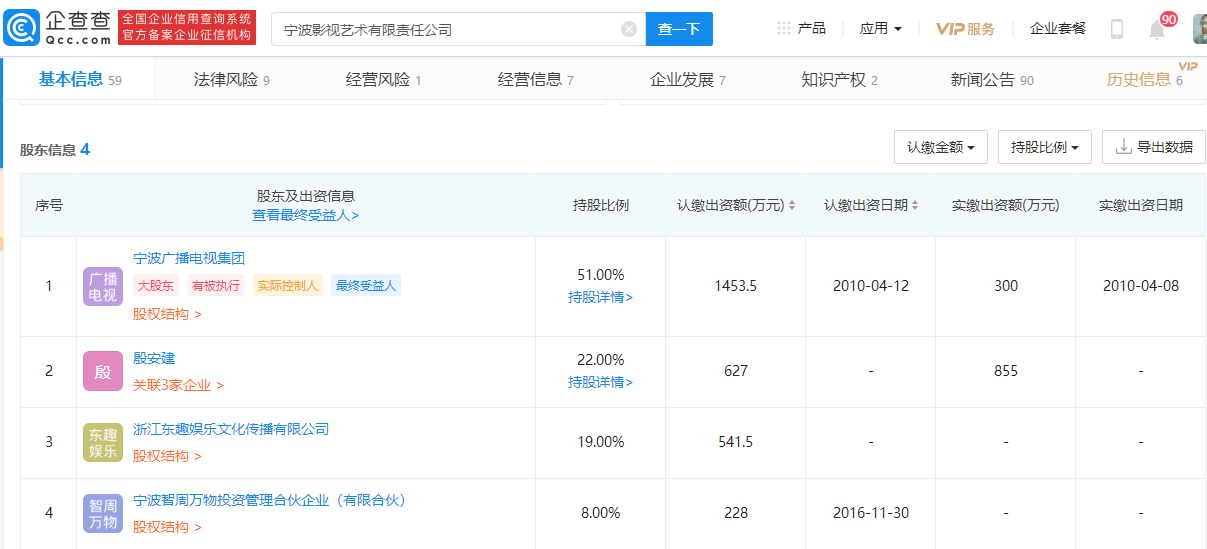The width and height of the screenshot is (1207, 549).
Task: Click the 大股东 tag
Action: (157, 286)
